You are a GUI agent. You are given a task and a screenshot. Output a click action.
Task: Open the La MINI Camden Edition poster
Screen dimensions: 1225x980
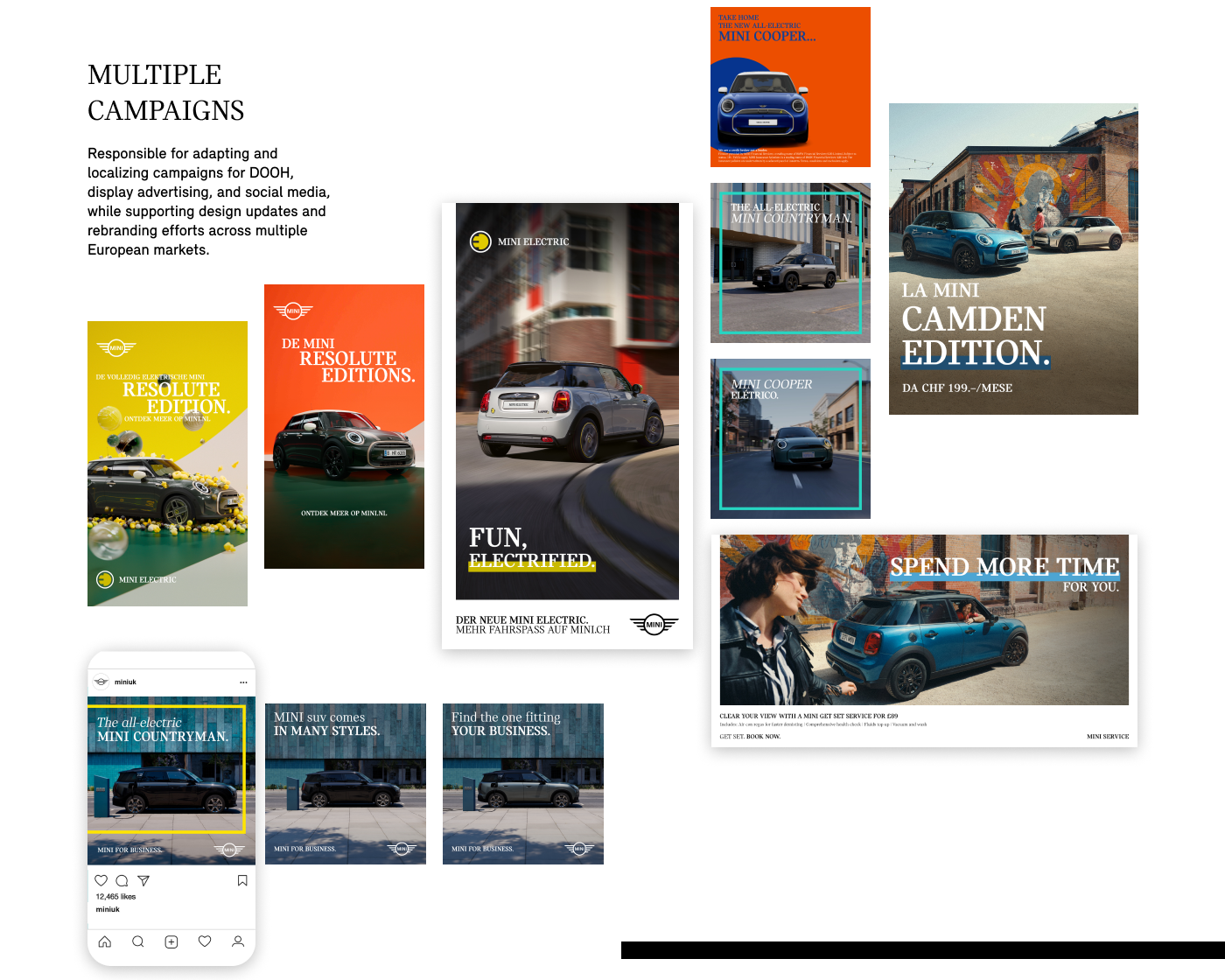pyautogui.click(x=1013, y=259)
